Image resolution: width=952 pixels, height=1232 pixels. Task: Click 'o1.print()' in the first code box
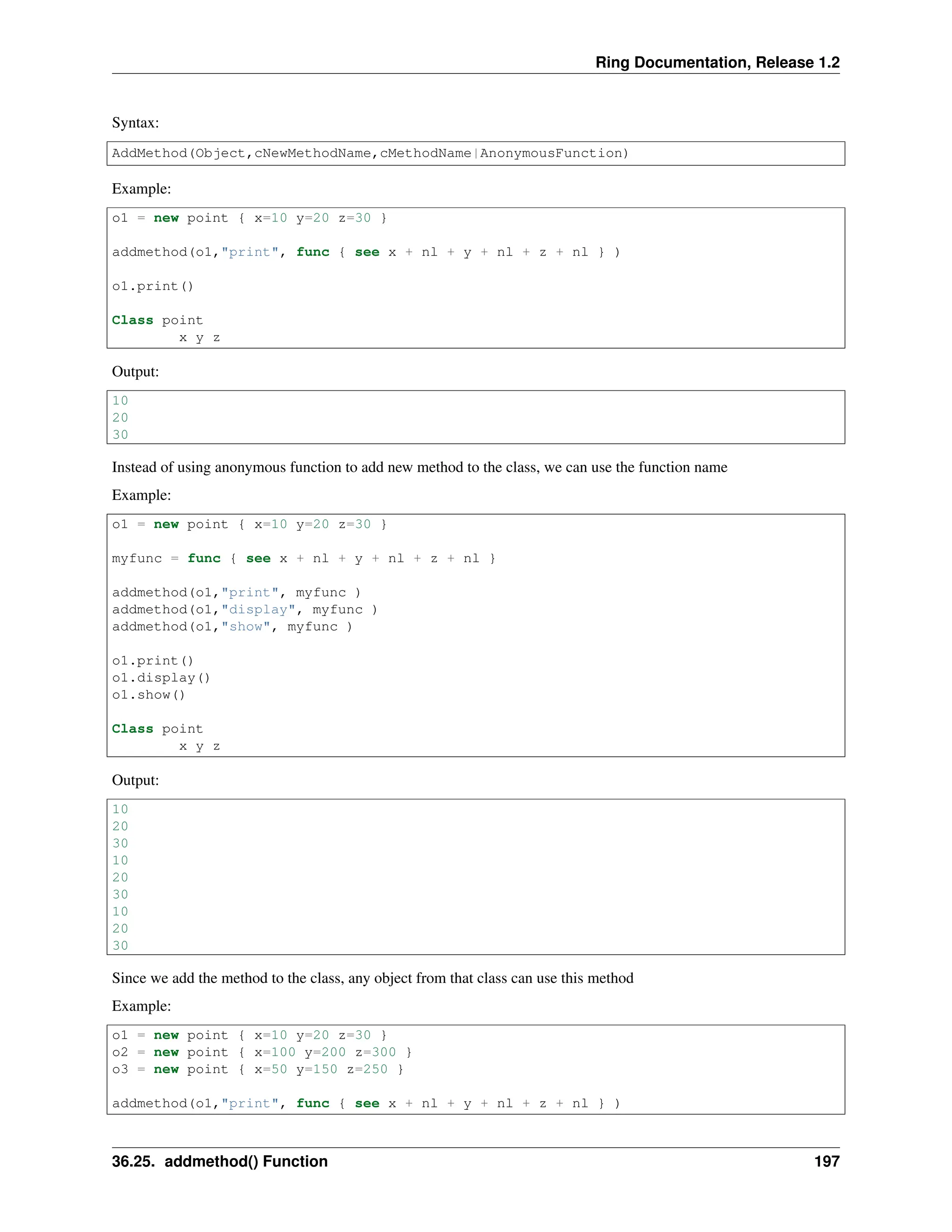coord(152,286)
